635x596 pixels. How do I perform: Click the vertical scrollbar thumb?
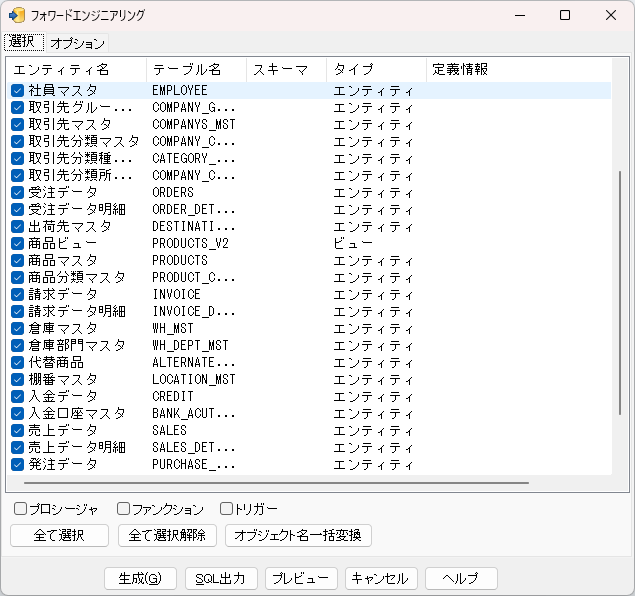click(620, 292)
